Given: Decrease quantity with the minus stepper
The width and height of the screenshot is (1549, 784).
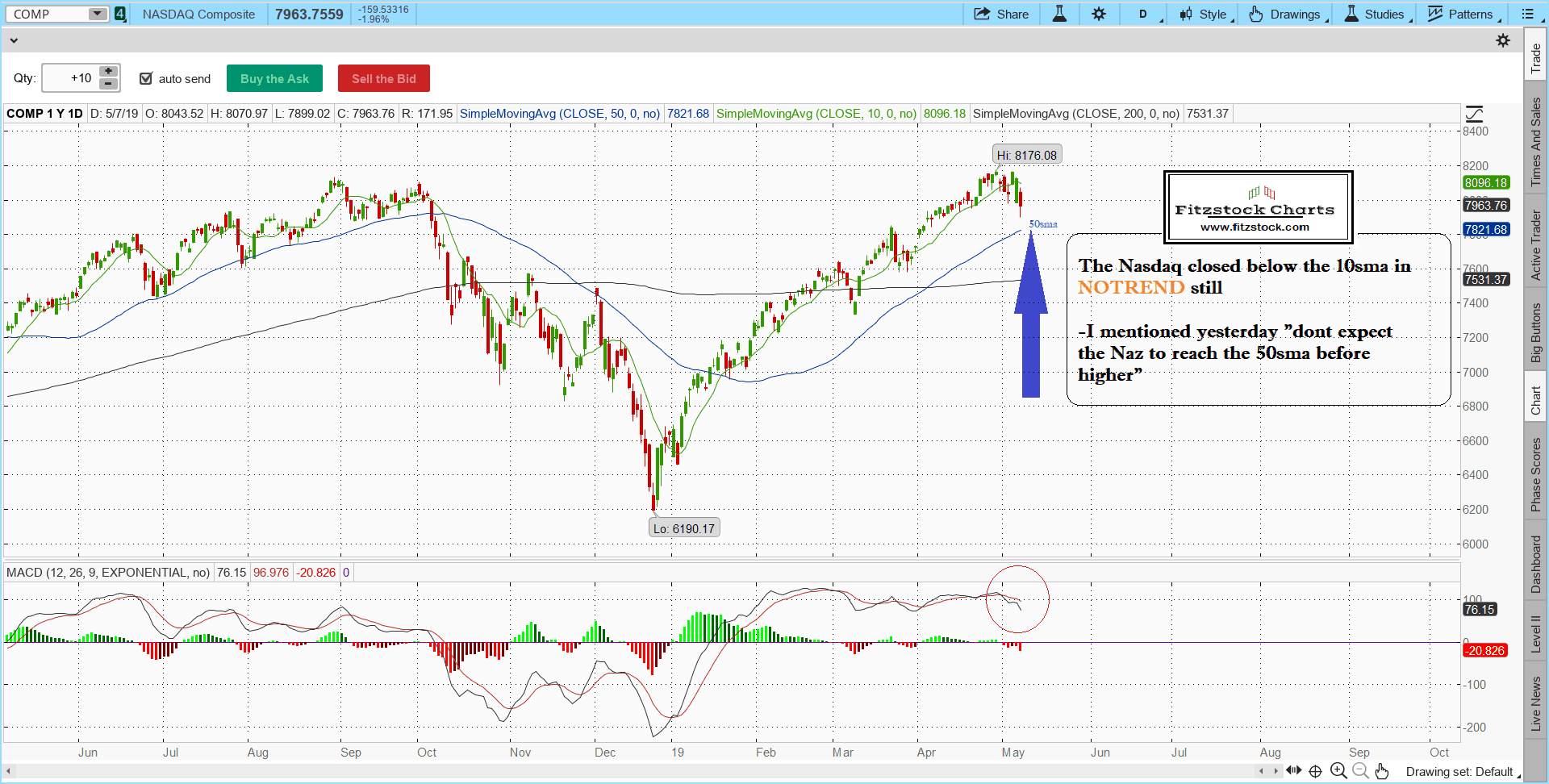Looking at the screenshot, I should (108, 84).
